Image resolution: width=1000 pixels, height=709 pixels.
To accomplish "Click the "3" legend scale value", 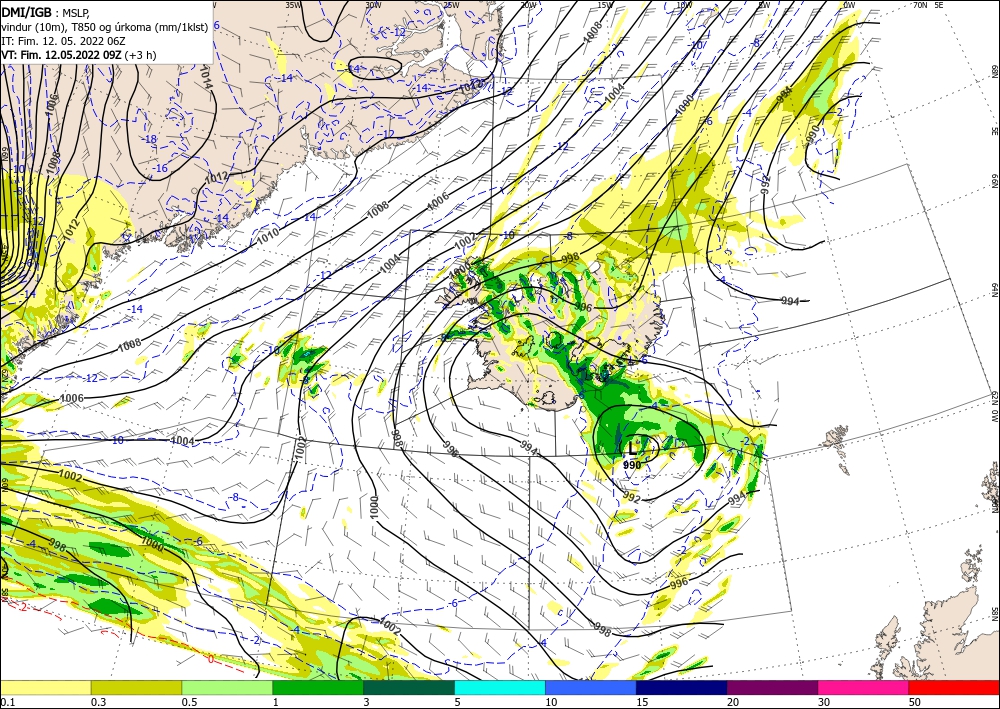I will click(x=367, y=702).
